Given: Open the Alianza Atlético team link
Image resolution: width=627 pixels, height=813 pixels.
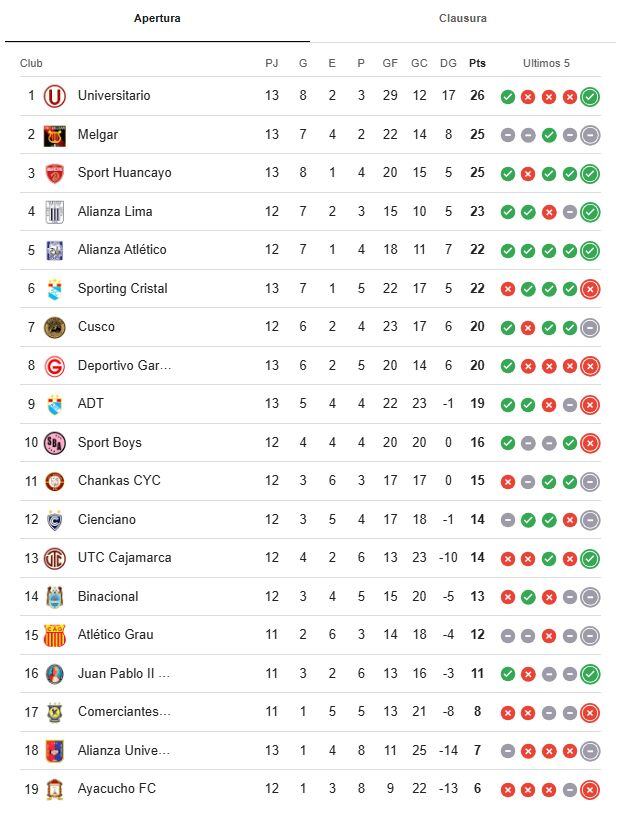Looking at the screenshot, I should 122,250.
